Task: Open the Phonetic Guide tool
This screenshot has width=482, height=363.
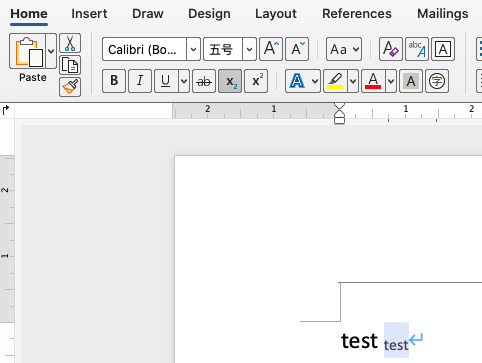Action: click(x=417, y=49)
